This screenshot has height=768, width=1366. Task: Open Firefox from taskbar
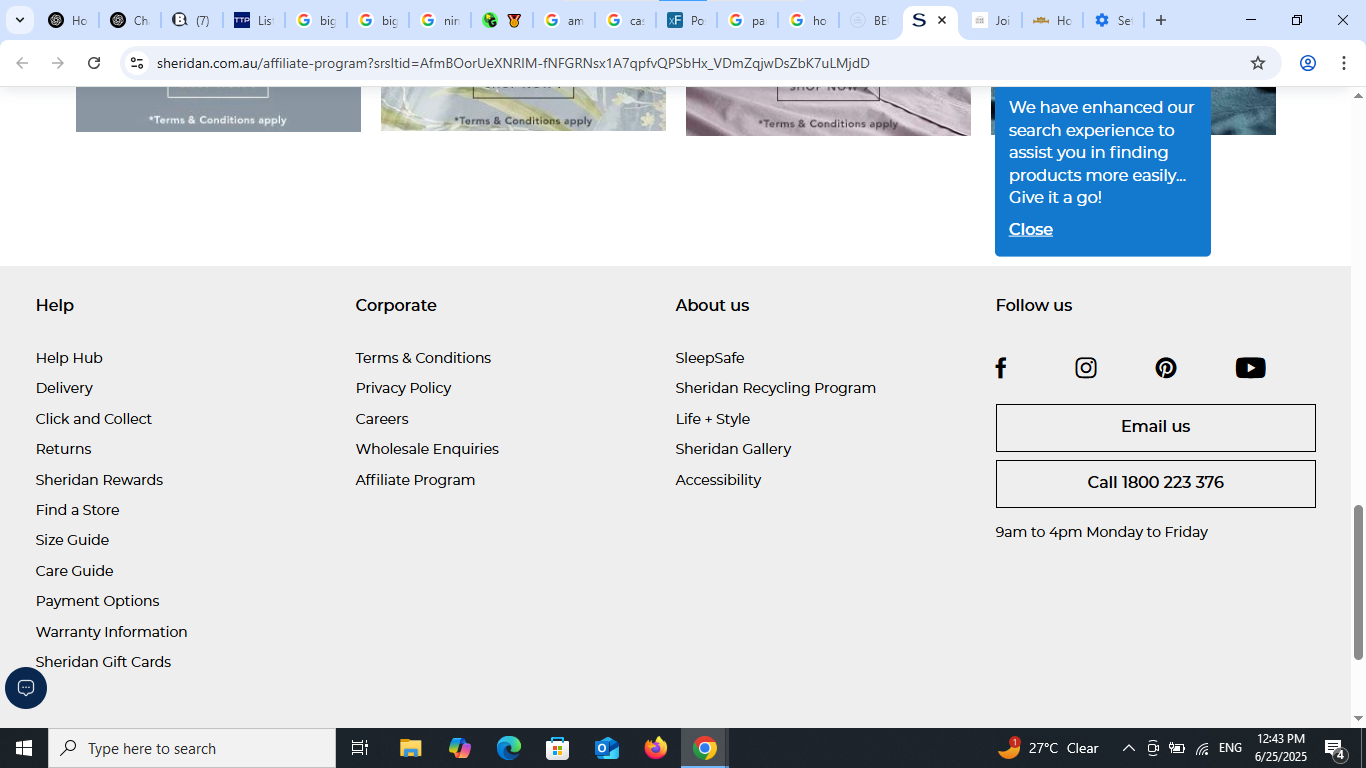click(x=656, y=748)
